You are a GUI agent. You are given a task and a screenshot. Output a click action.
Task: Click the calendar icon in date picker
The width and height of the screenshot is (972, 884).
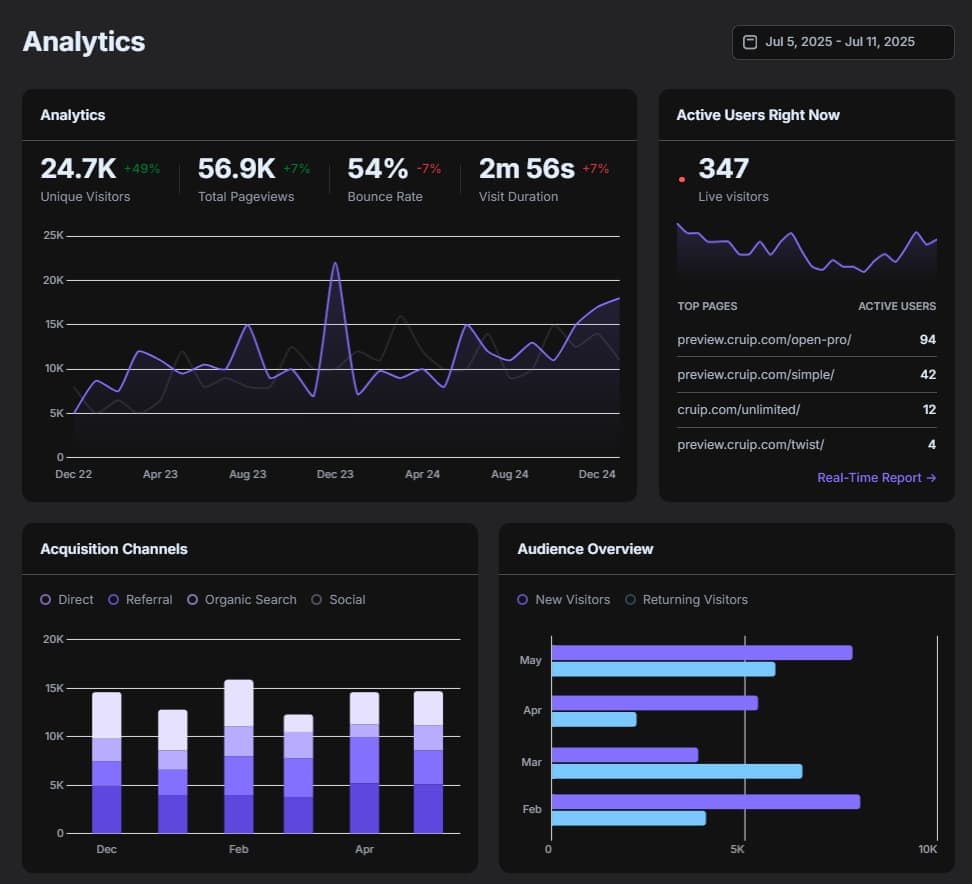[750, 42]
